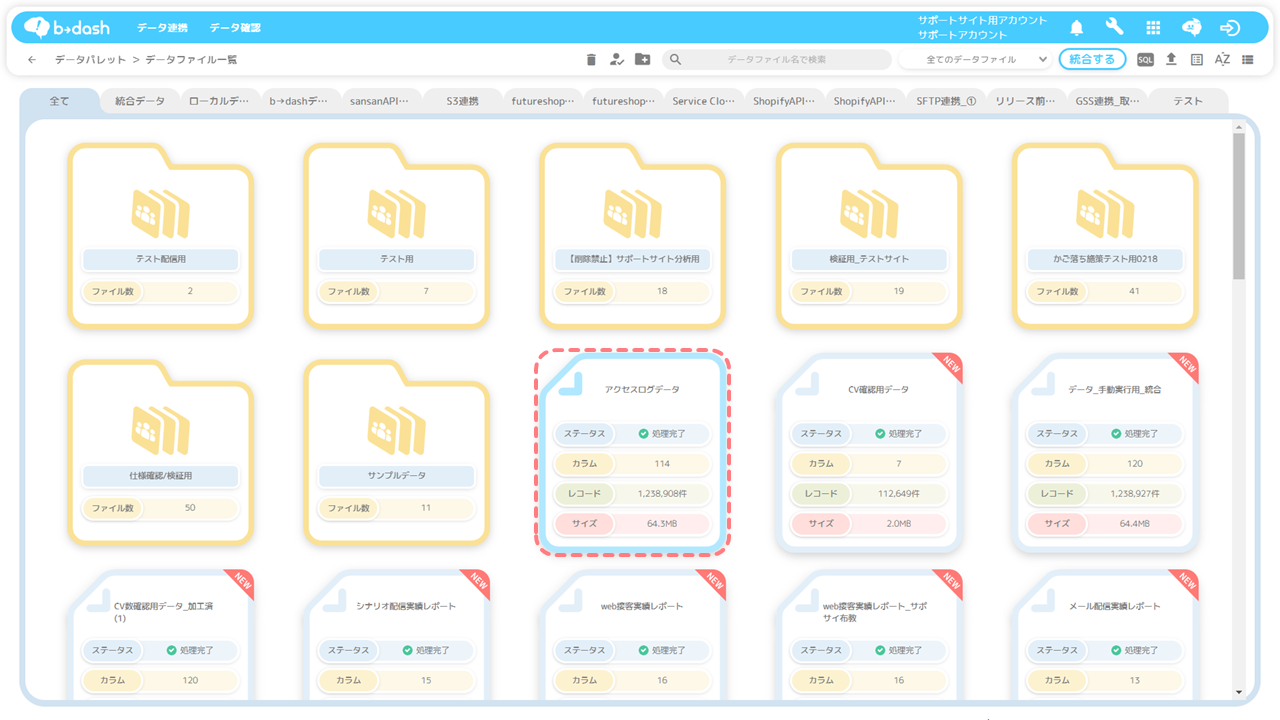Switch to the SFTP連携_① tab

tap(946, 101)
